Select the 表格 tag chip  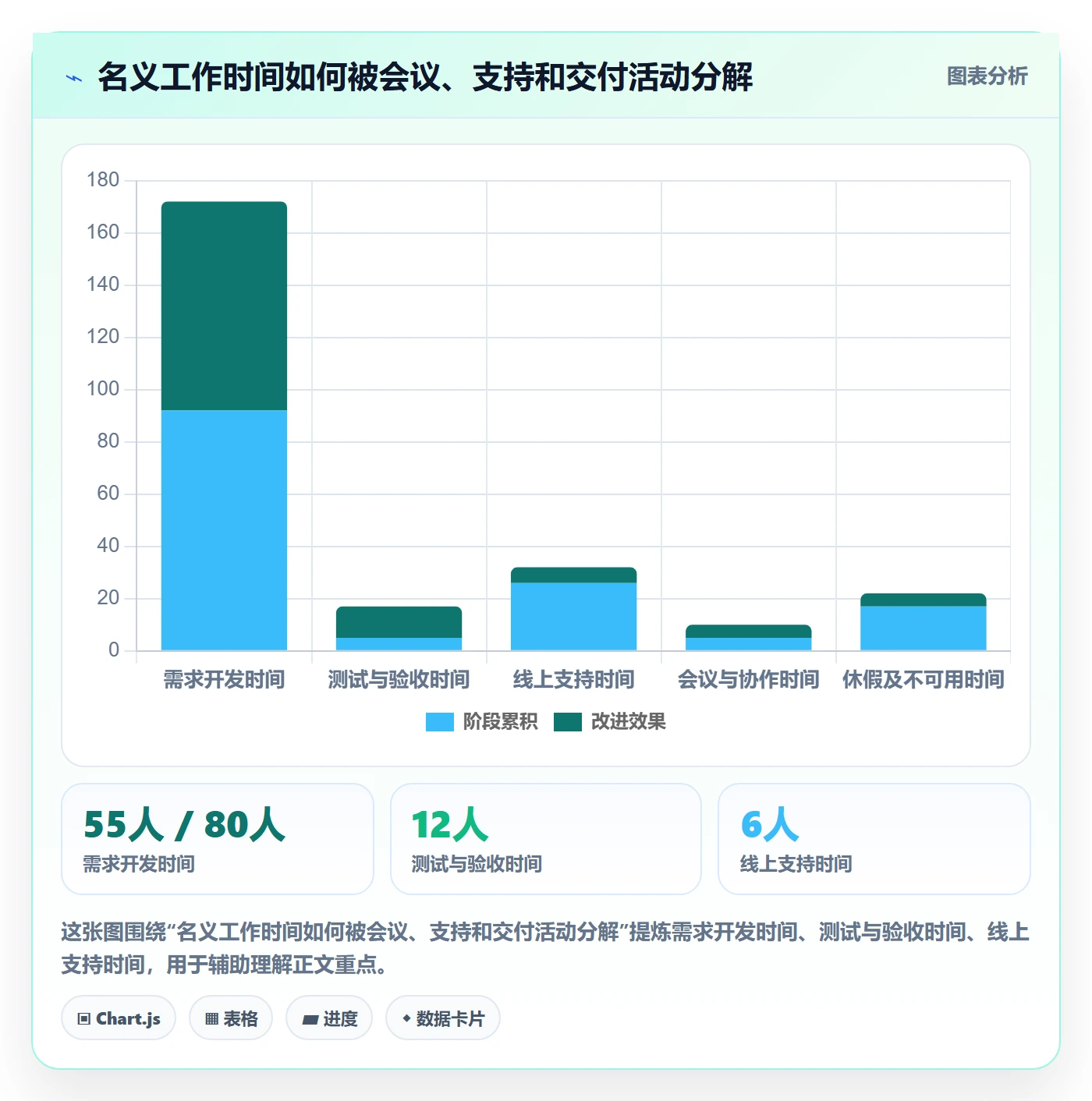(231, 1018)
